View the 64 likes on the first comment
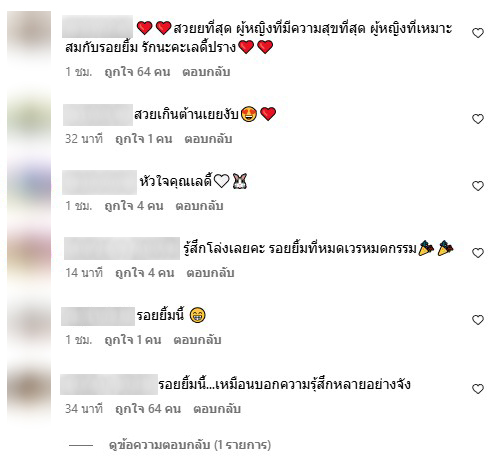This screenshot has width=497, height=465. (137, 72)
